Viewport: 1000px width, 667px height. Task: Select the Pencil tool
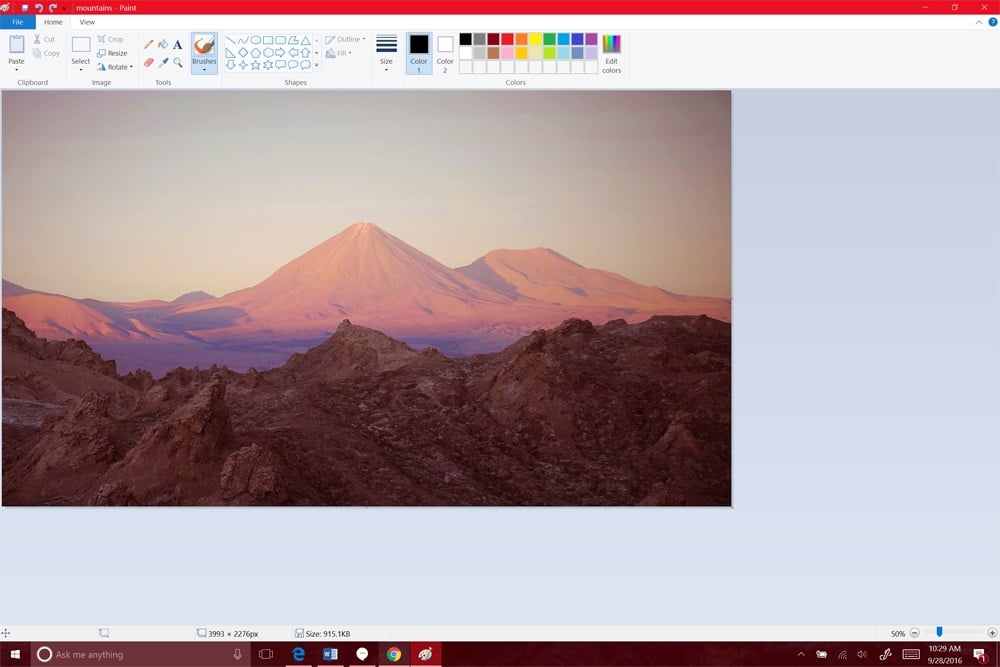click(x=148, y=44)
